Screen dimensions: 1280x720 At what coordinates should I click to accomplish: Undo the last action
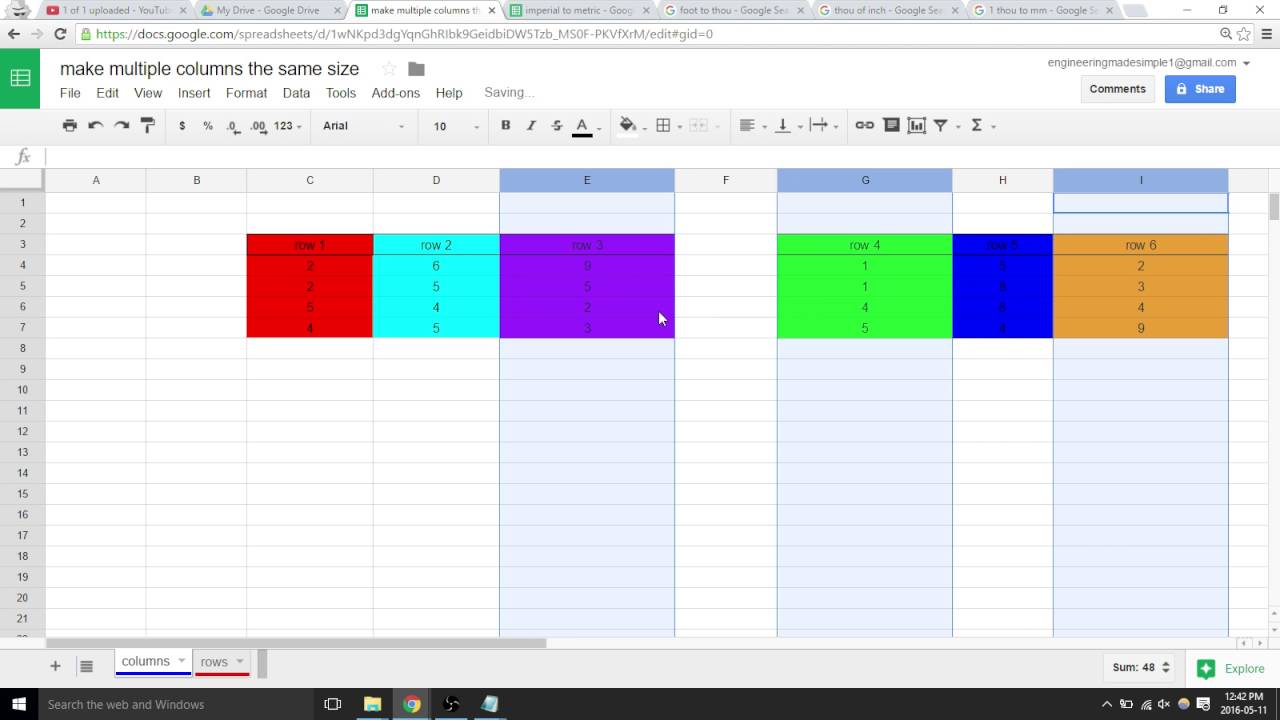tap(96, 126)
